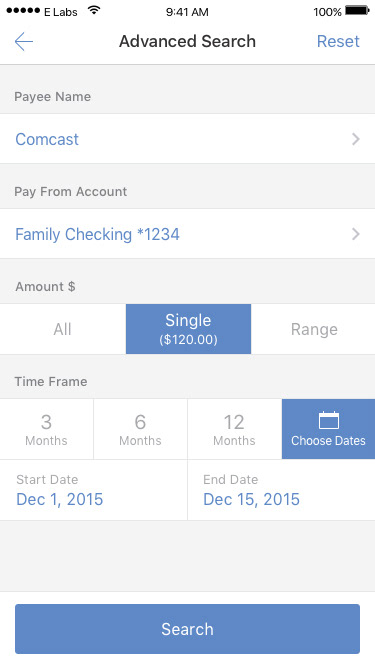Open Family Checking *1234 account selector
This screenshot has height=667, width=375.
tap(188, 234)
